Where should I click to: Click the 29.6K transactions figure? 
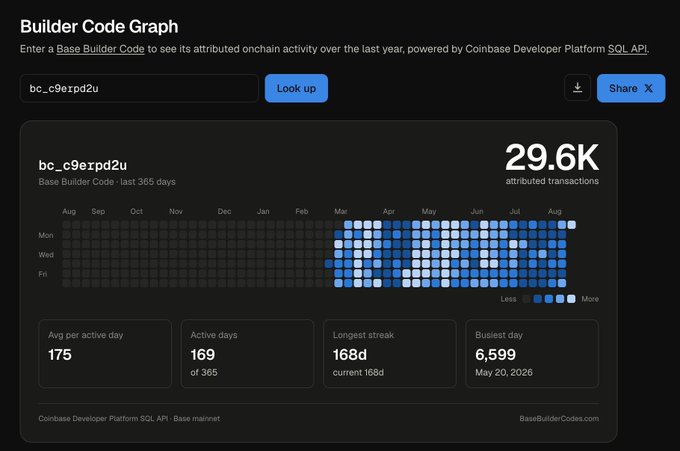(x=552, y=157)
